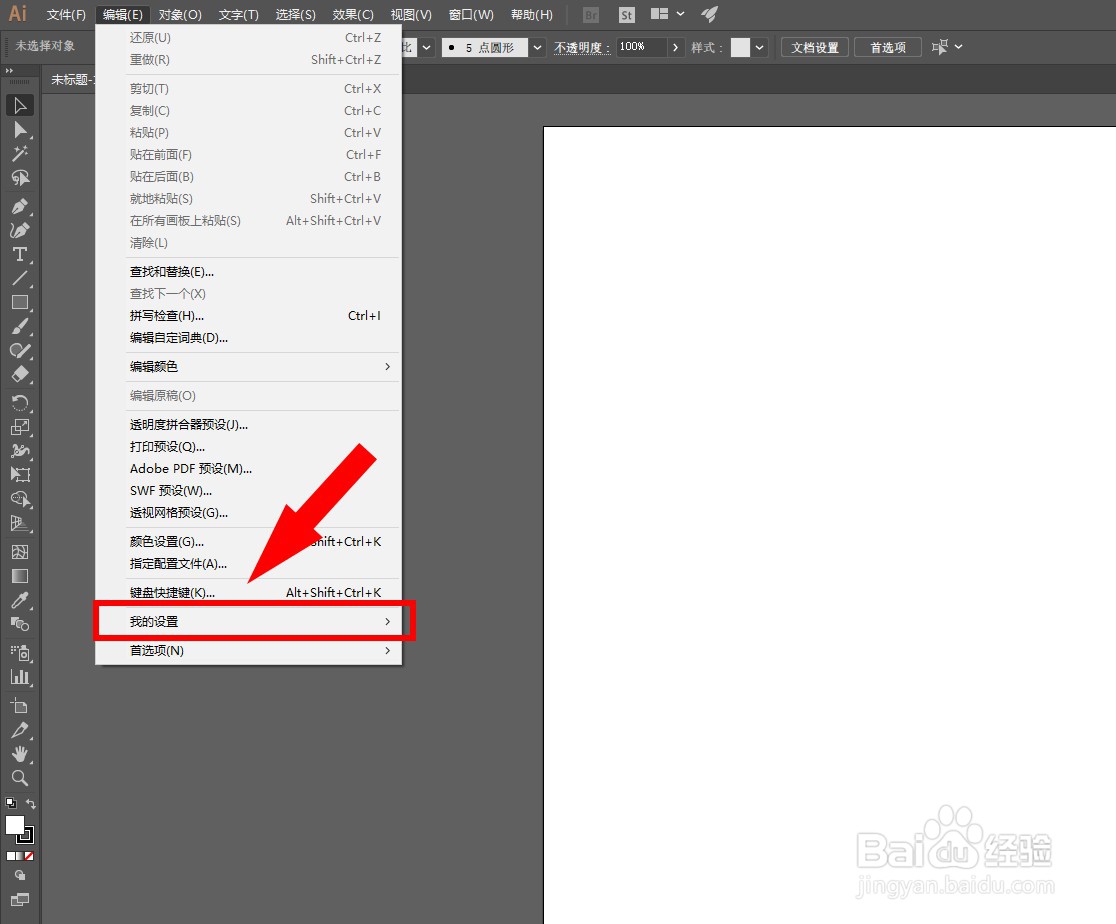Open the 对象(O) menu
The height and width of the screenshot is (924, 1116).
180,14
